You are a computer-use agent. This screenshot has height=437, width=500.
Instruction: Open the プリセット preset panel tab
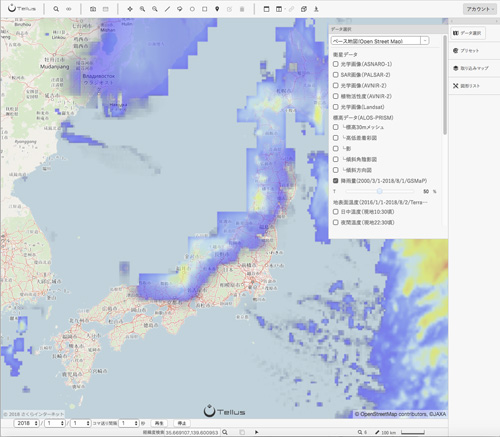pos(466,51)
